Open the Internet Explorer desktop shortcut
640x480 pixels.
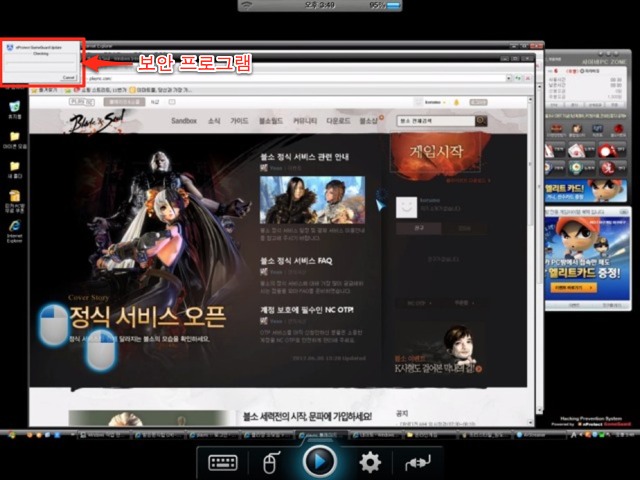coord(14,231)
